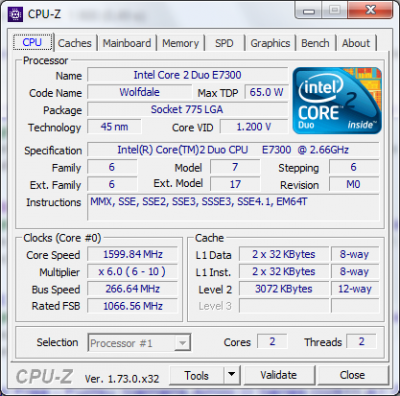Click the Intel Core 2 Duo logo
Screen dimensions: 400x396
pos(337,100)
